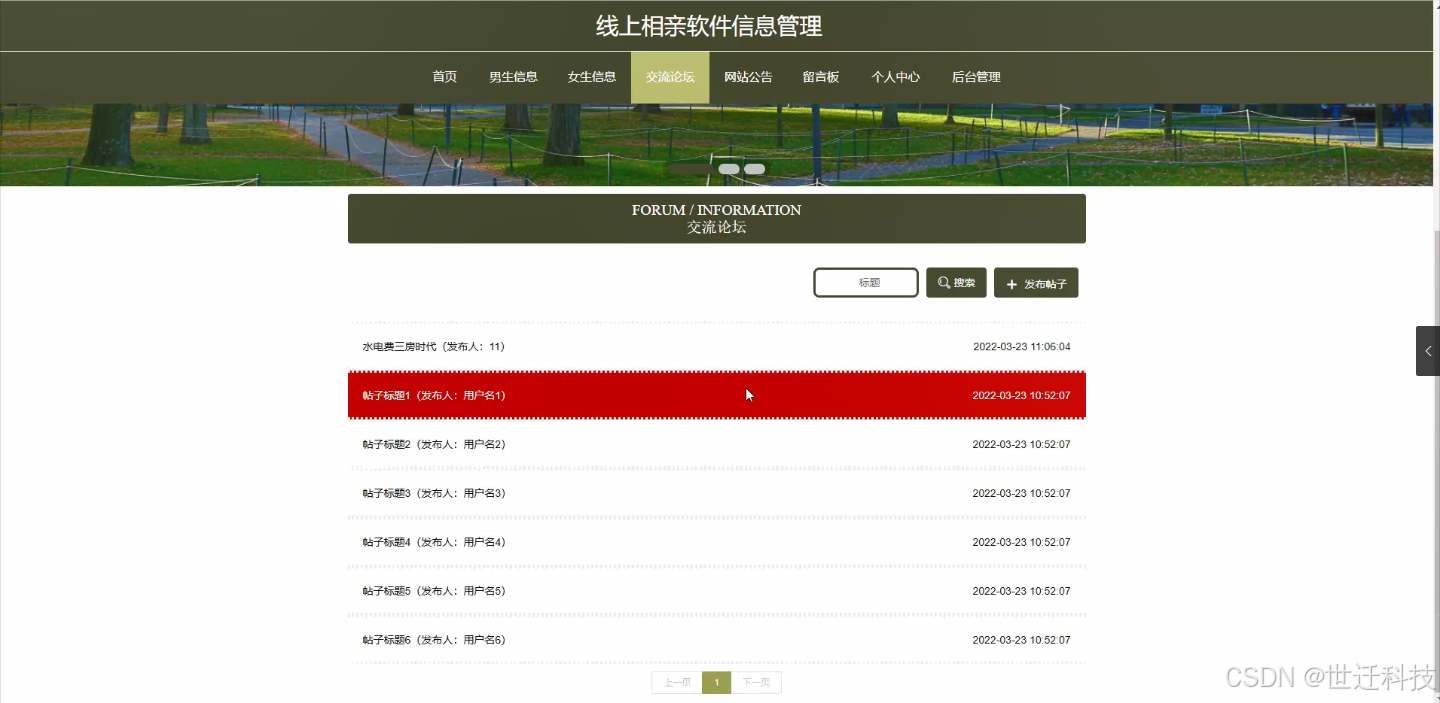The height and width of the screenshot is (703, 1440).
Task: Open the 女生信息 page
Action: coord(591,76)
